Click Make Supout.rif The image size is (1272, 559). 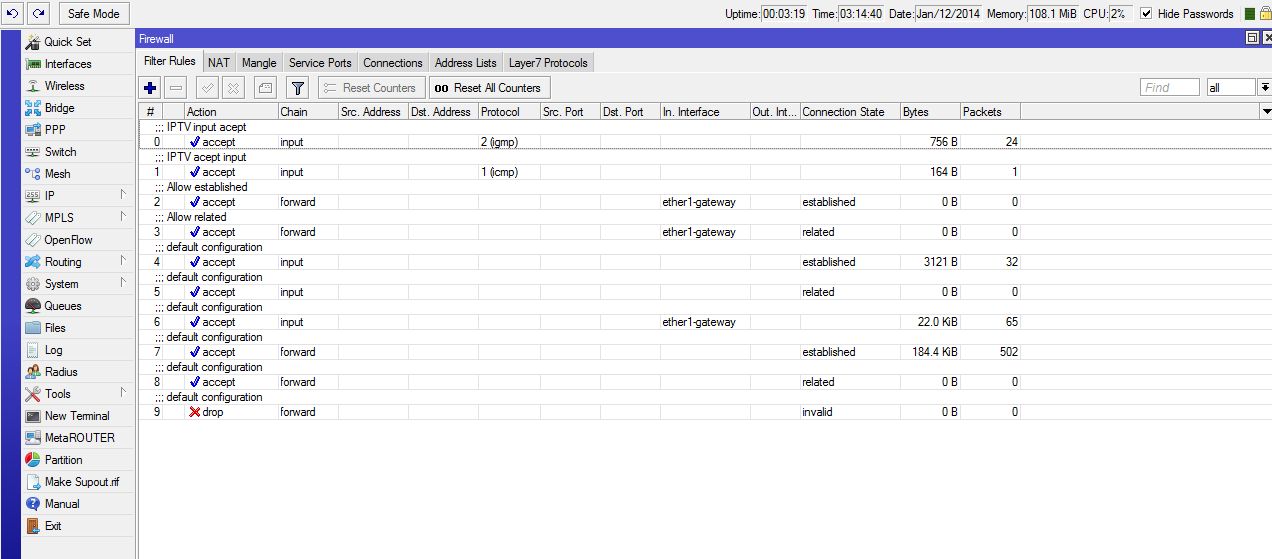tap(78, 482)
